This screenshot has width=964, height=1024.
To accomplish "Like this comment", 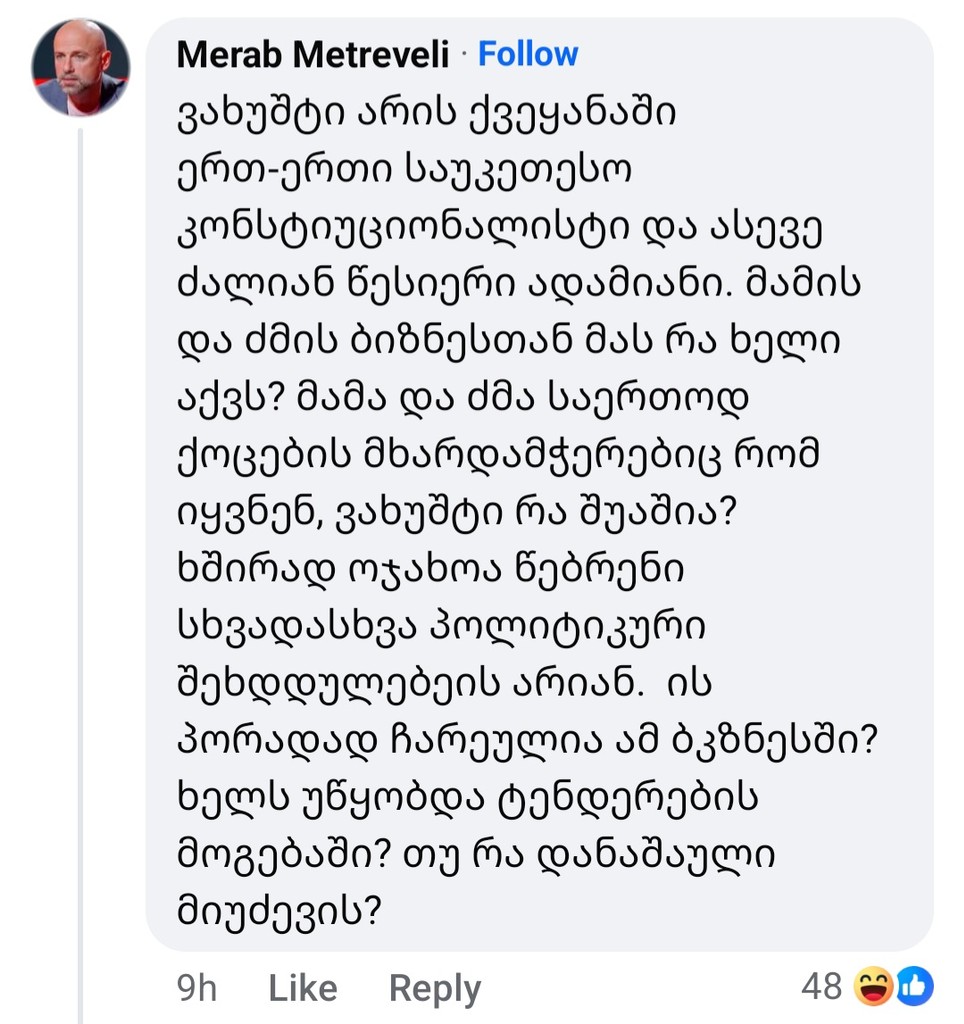I will 302,987.
